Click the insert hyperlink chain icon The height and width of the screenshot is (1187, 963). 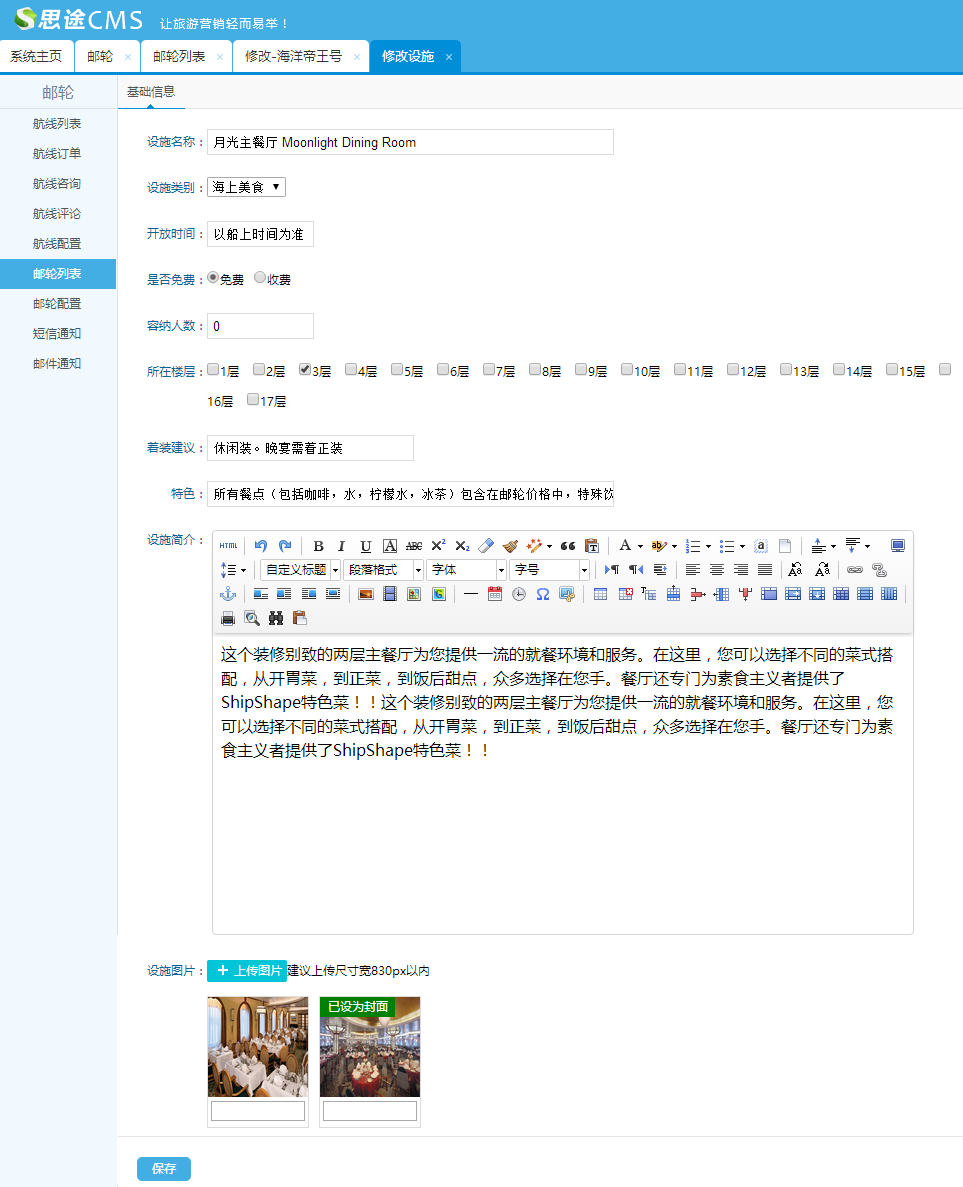tap(855, 570)
